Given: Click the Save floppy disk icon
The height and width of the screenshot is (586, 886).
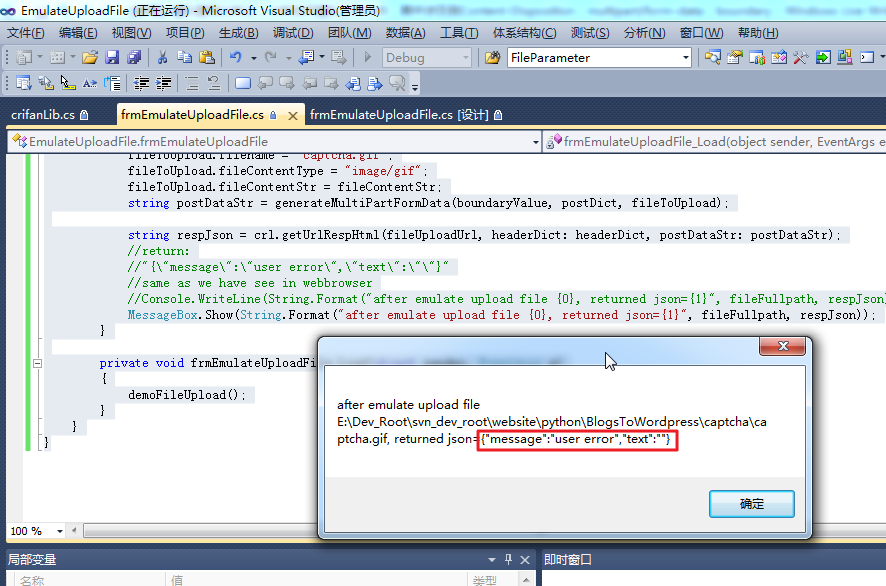Looking at the screenshot, I should (x=112, y=58).
